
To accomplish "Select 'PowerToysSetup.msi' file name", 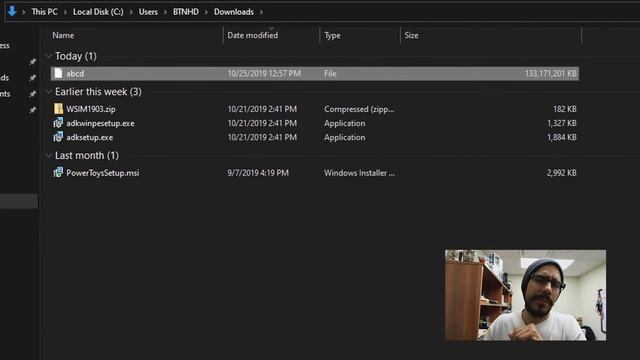I will tap(103, 173).
